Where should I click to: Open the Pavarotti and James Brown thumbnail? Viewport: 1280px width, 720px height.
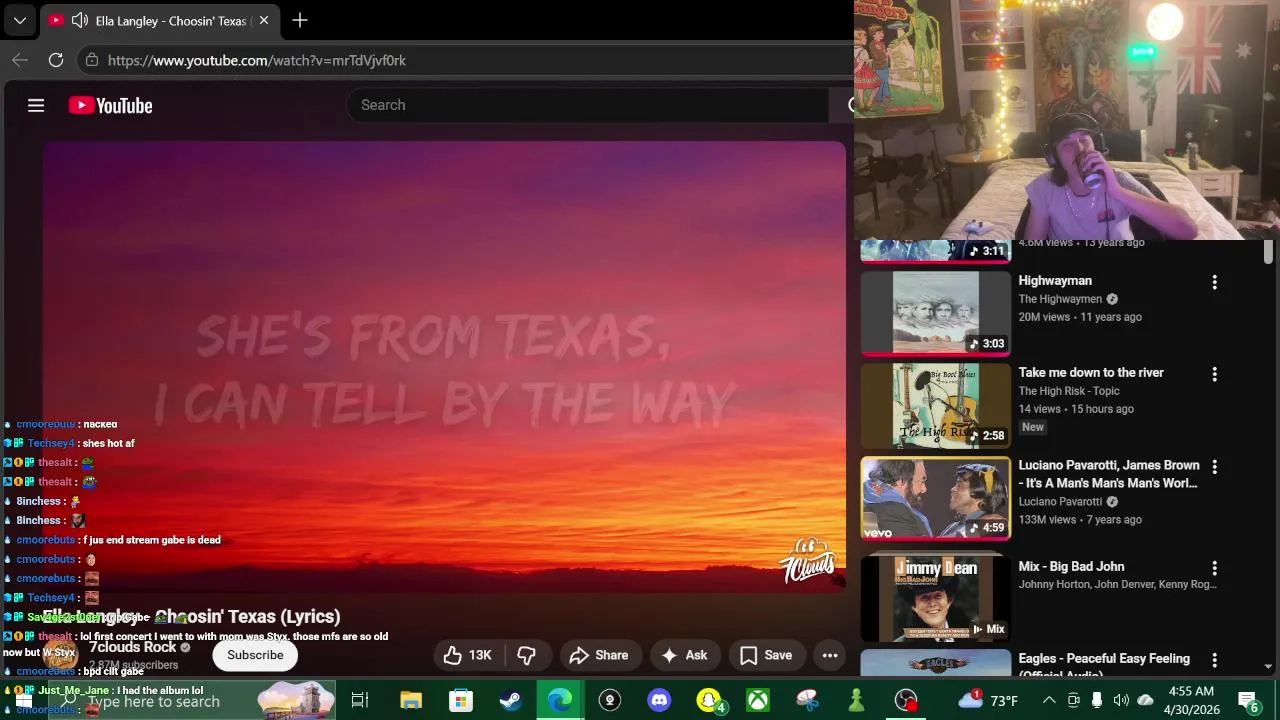(x=936, y=498)
